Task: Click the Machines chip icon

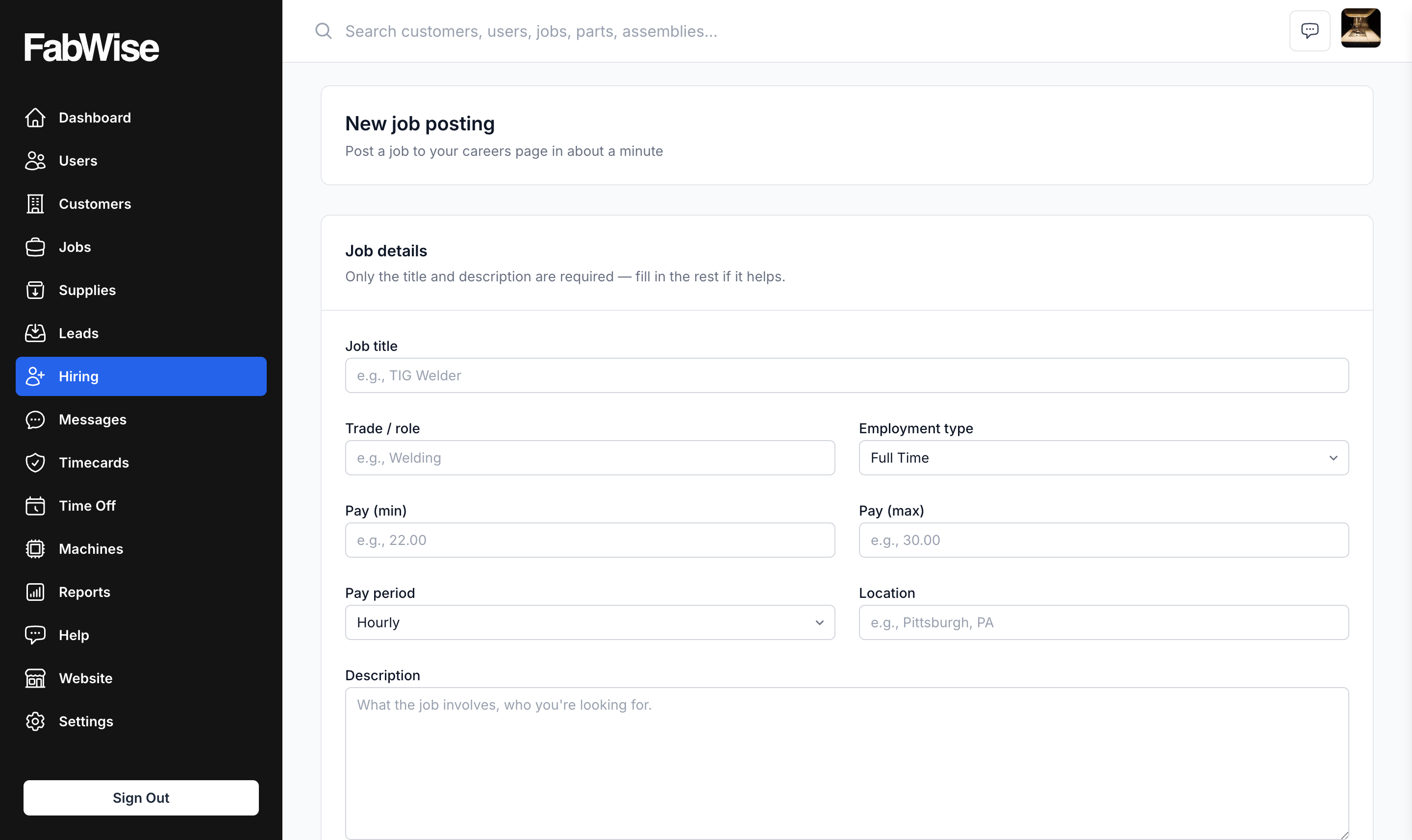Action: pyautogui.click(x=35, y=549)
